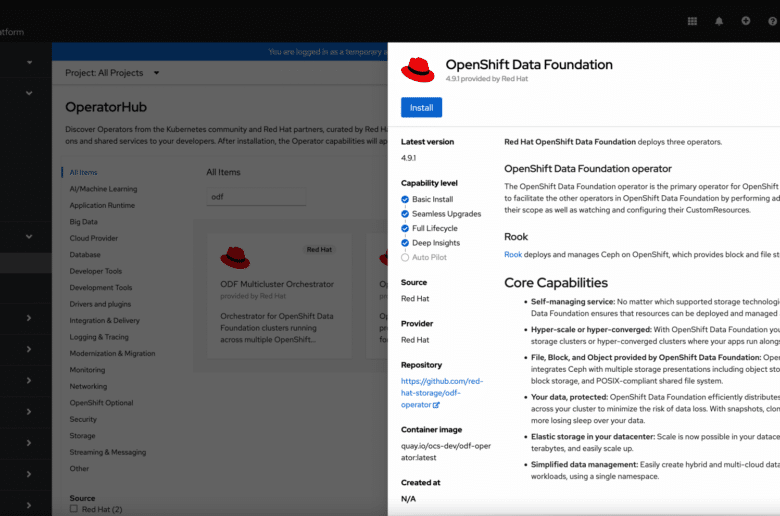Open the Project: All Projects dropdown
Image resolution: width=780 pixels, height=516 pixels.
[112, 73]
